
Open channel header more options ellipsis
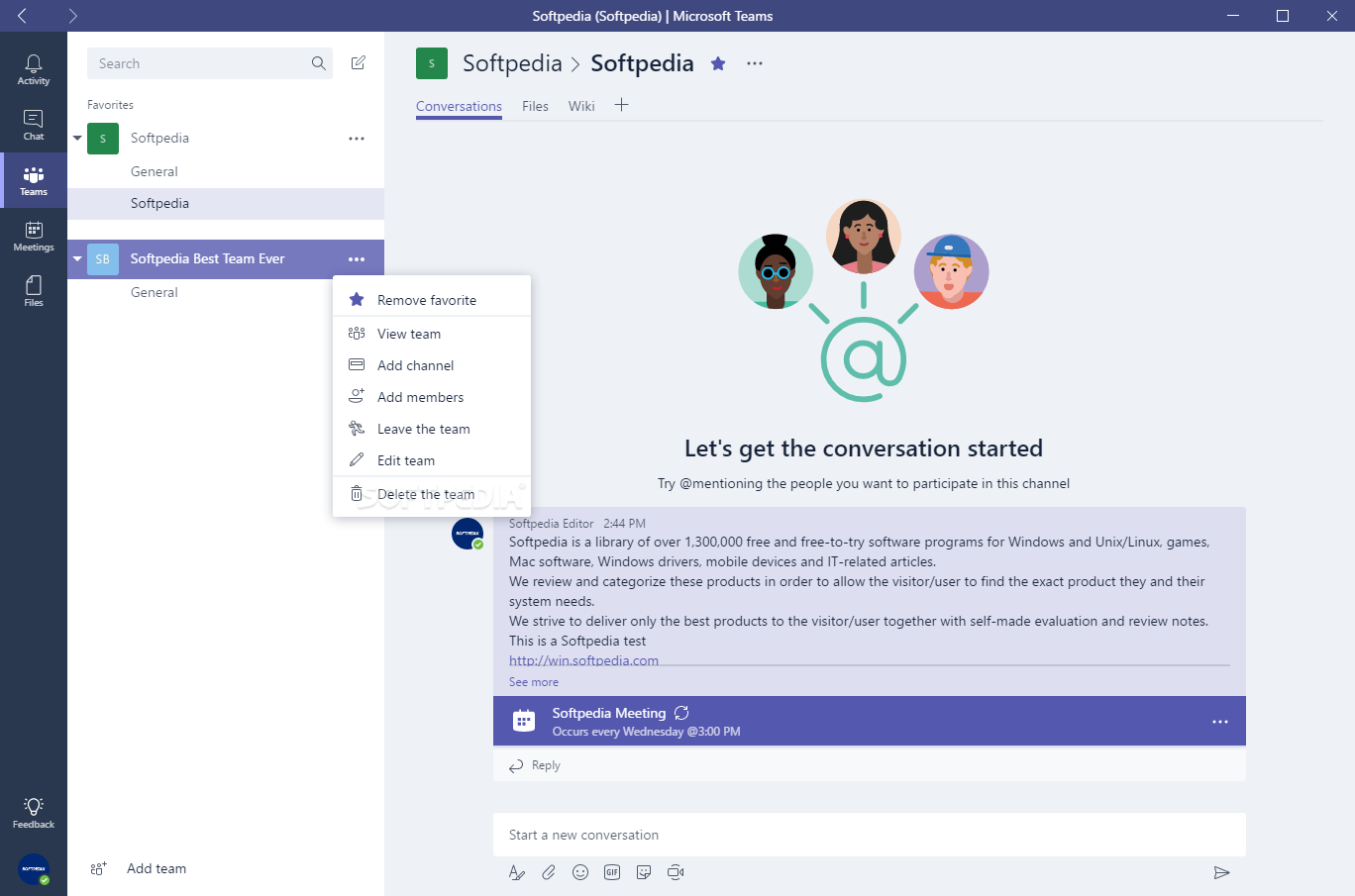click(x=755, y=63)
